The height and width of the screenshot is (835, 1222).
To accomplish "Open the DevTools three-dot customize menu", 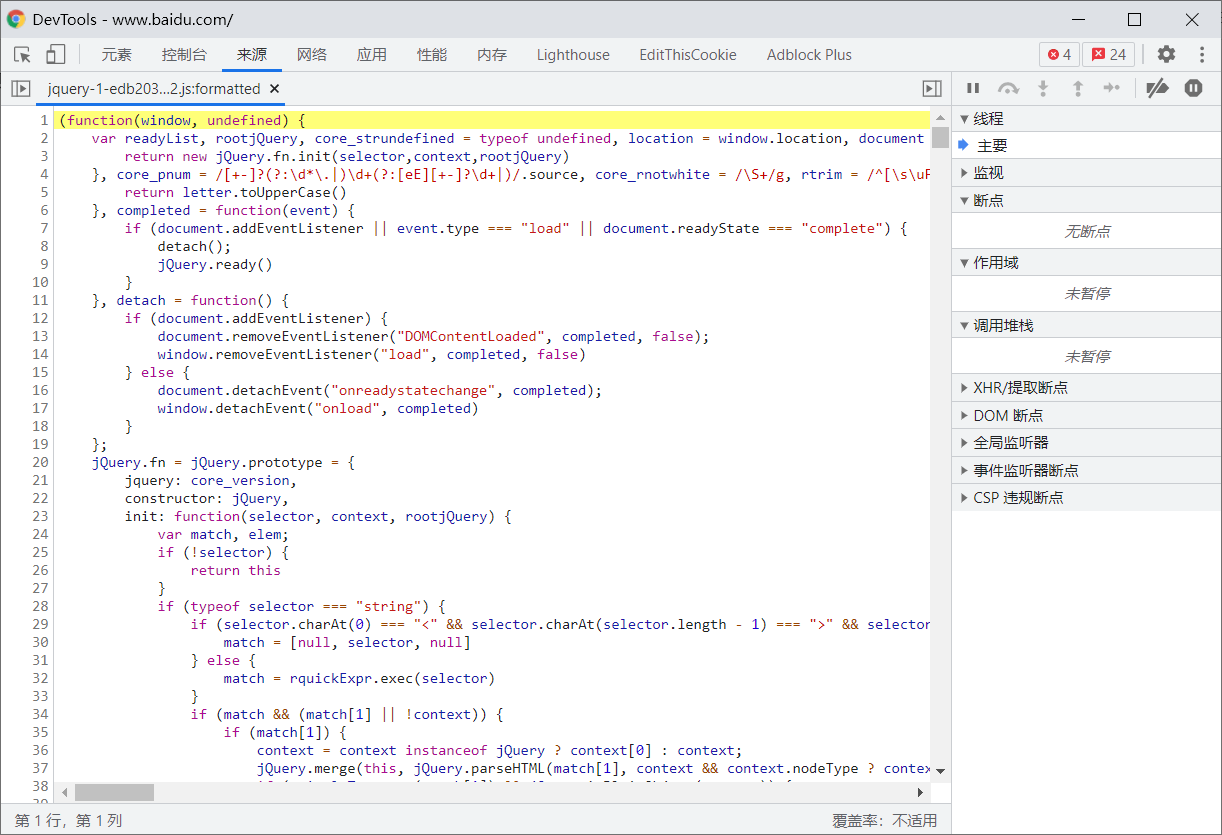I will point(1201,55).
